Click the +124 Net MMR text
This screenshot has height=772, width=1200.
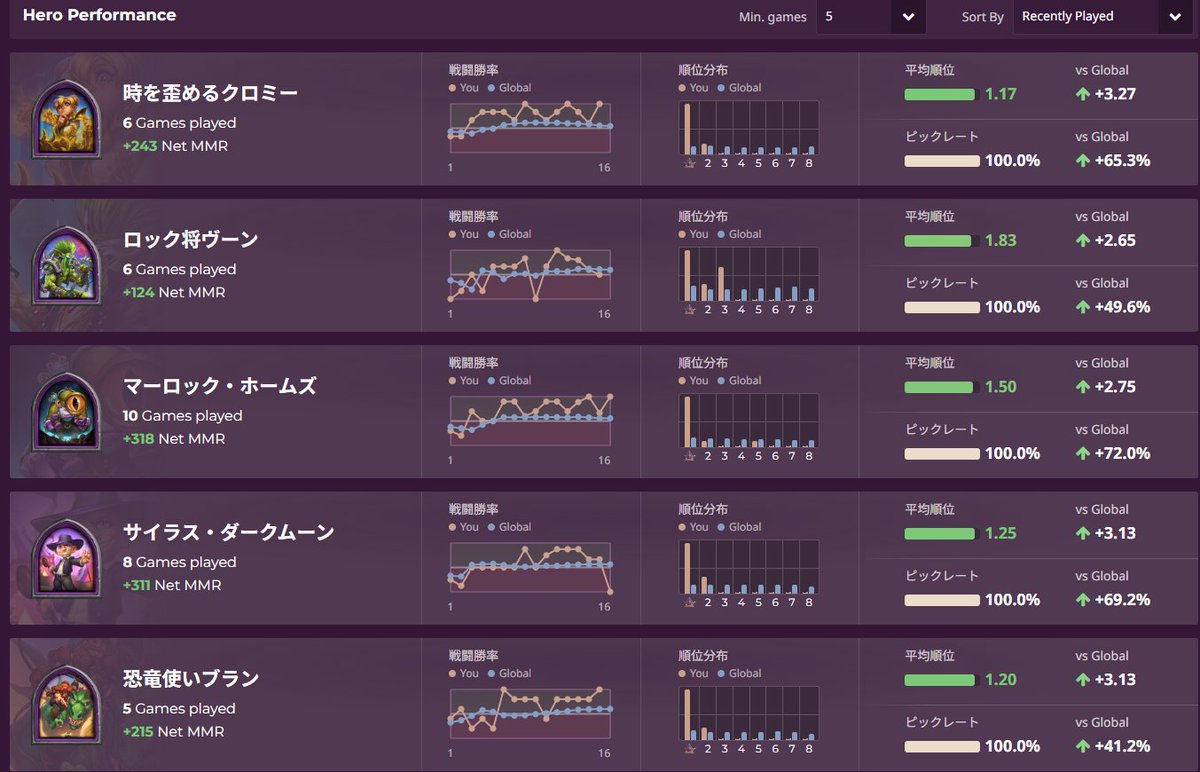(x=174, y=292)
